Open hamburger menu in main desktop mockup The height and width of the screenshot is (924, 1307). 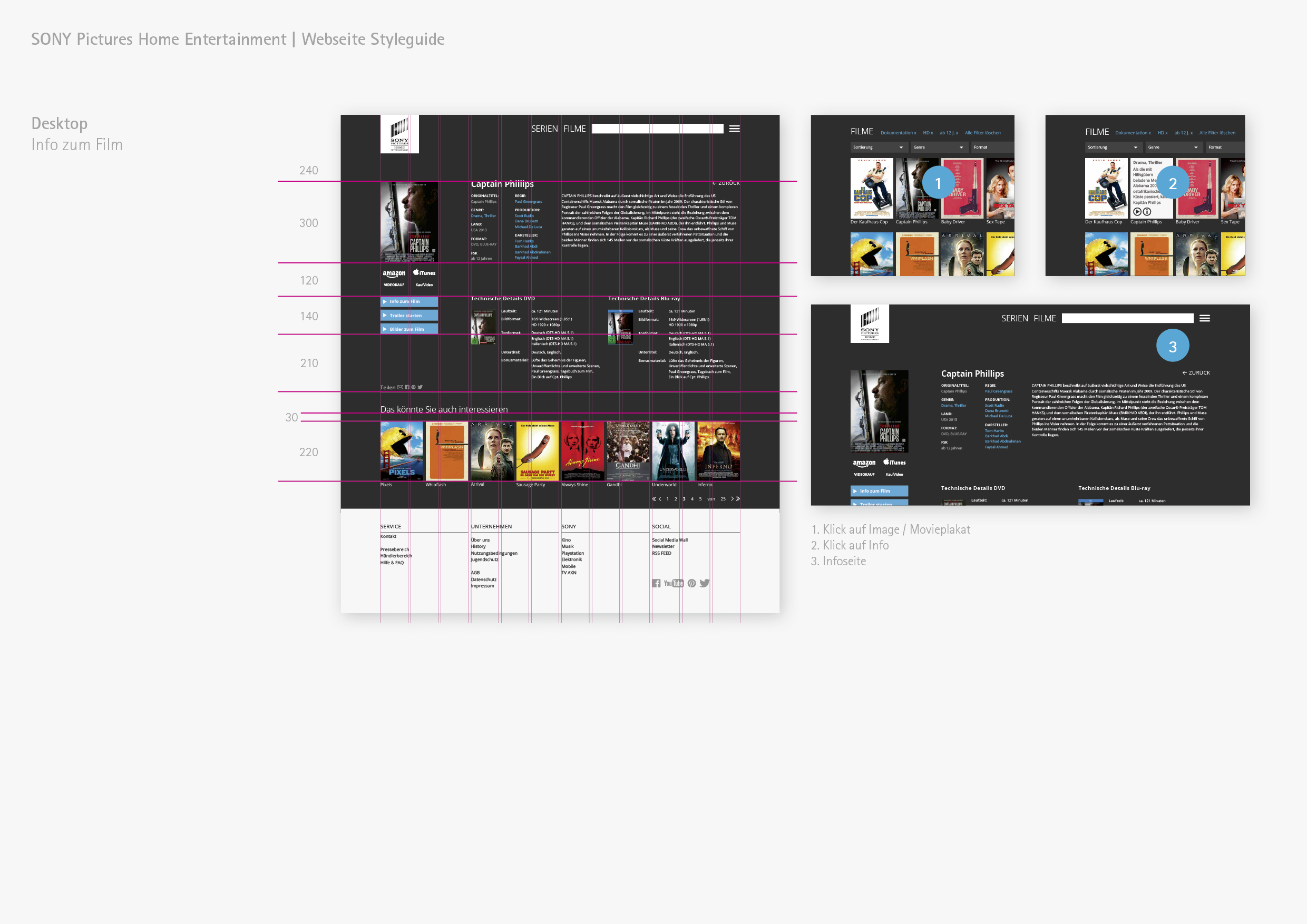coord(734,129)
